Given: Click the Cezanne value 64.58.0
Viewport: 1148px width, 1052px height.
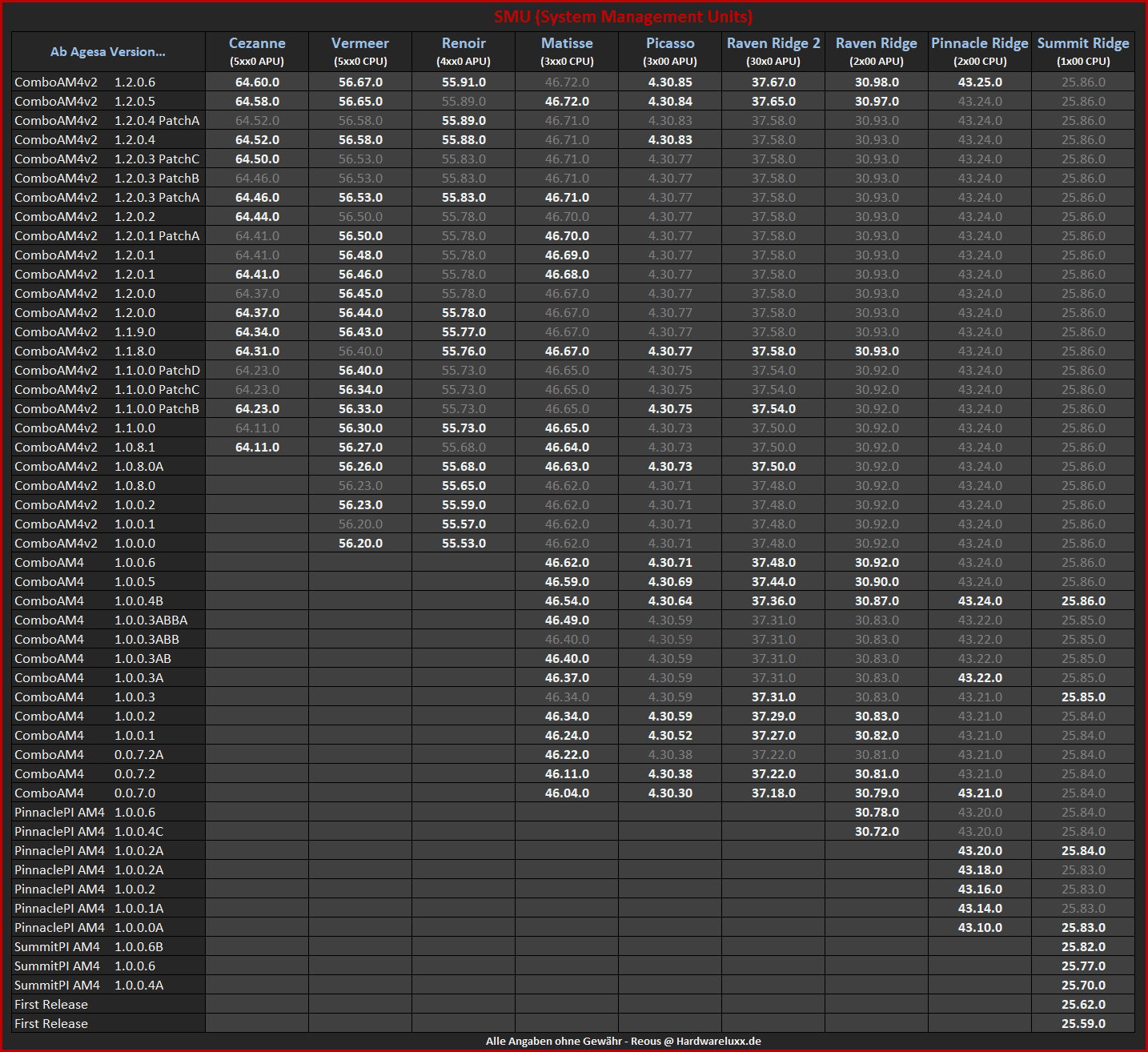Looking at the screenshot, I should [257, 101].
